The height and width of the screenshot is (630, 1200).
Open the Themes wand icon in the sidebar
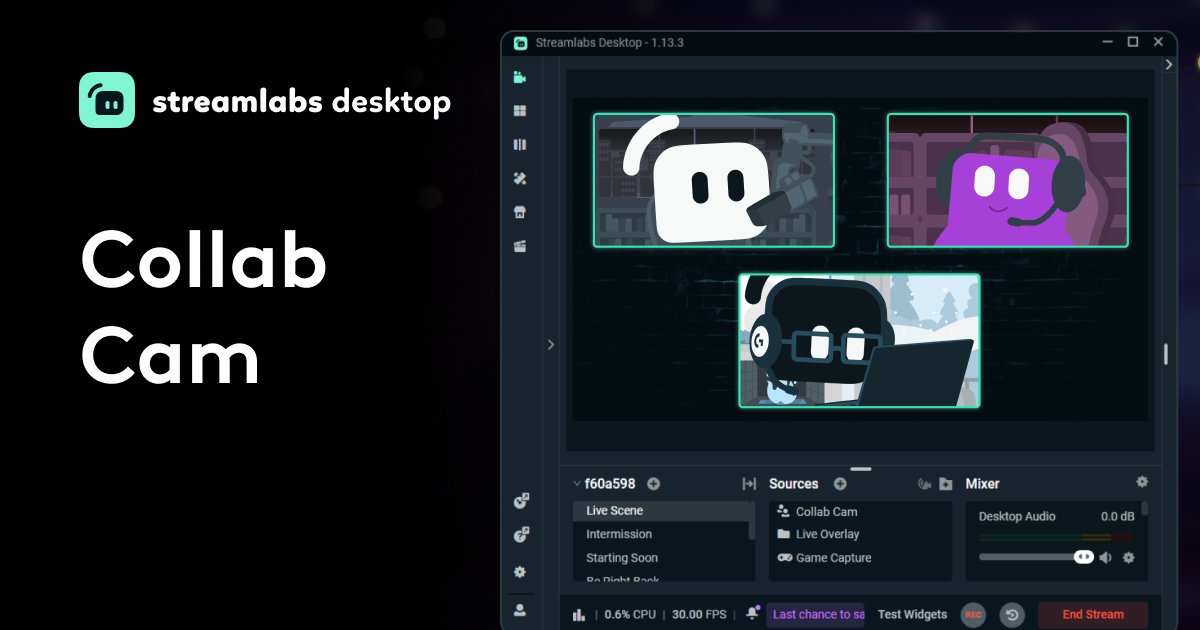point(519,179)
